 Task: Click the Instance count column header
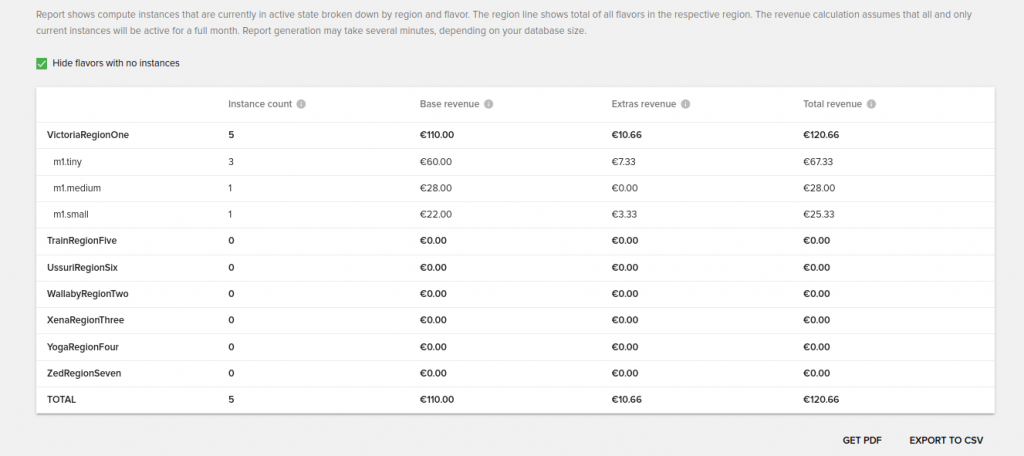pyautogui.click(x=260, y=104)
